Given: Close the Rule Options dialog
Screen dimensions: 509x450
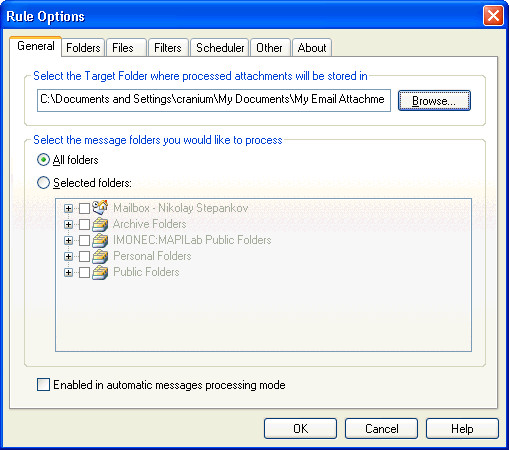Looking at the screenshot, I should 493,16.
